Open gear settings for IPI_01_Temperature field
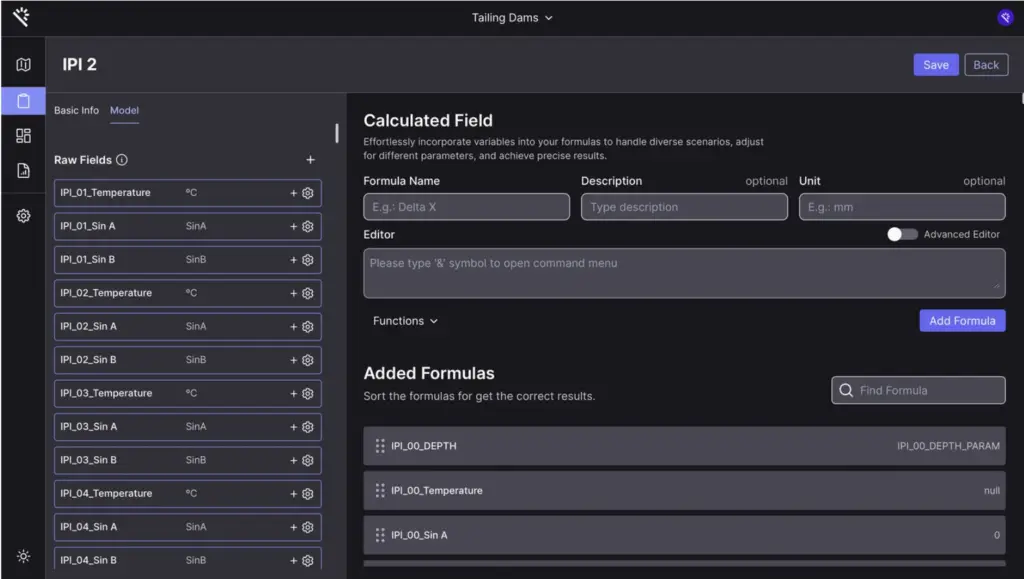This screenshot has width=1024, height=579. coord(308,193)
